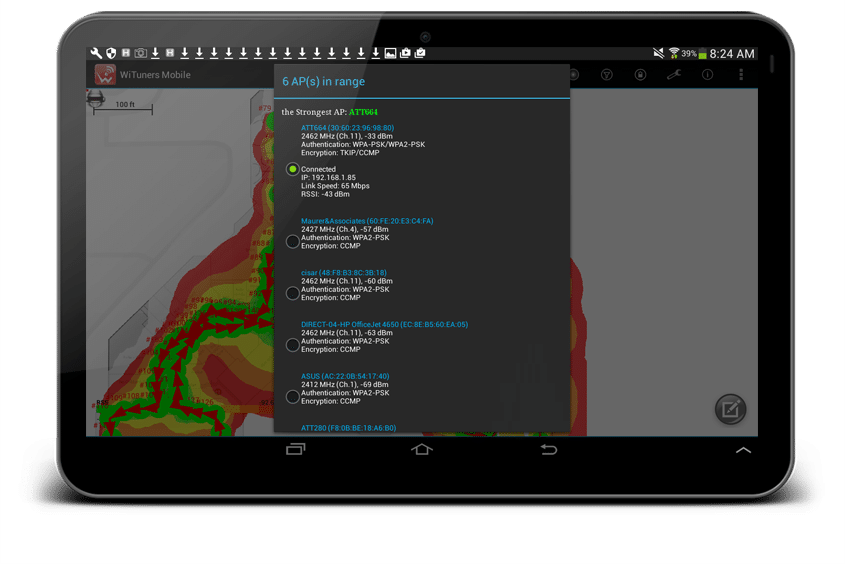Tap the 'IP: 192.168.1.85' line
845x564 pixels.
(328, 177)
